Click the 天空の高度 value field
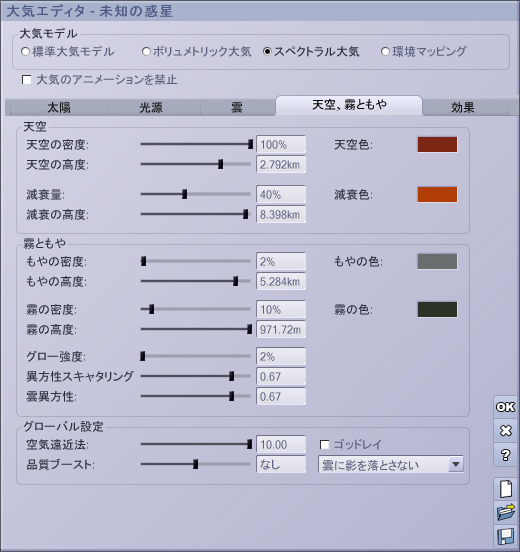The width and height of the screenshot is (520, 552). coord(281,165)
